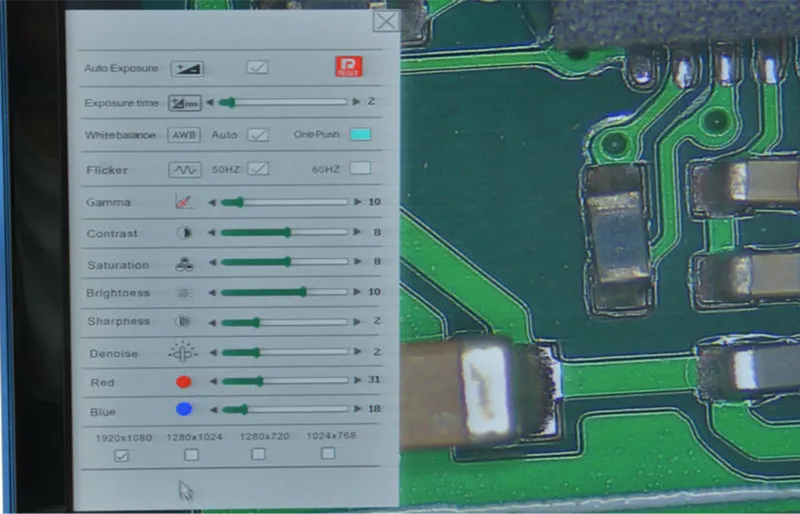Viewport: 800px width, 514px height.
Task: Click the Flicker waveform icon
Action: click(x=185, y=169)
